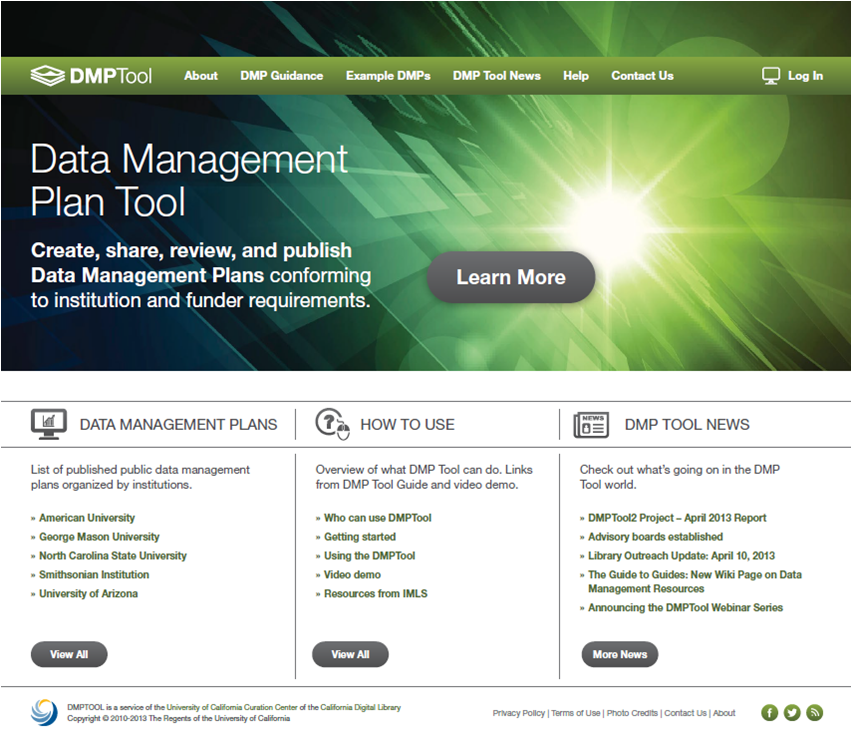Click the California Digital Library swirl logo
This screenshot has height=730, width=852.
pyautogui.click(x=45, y=712)
